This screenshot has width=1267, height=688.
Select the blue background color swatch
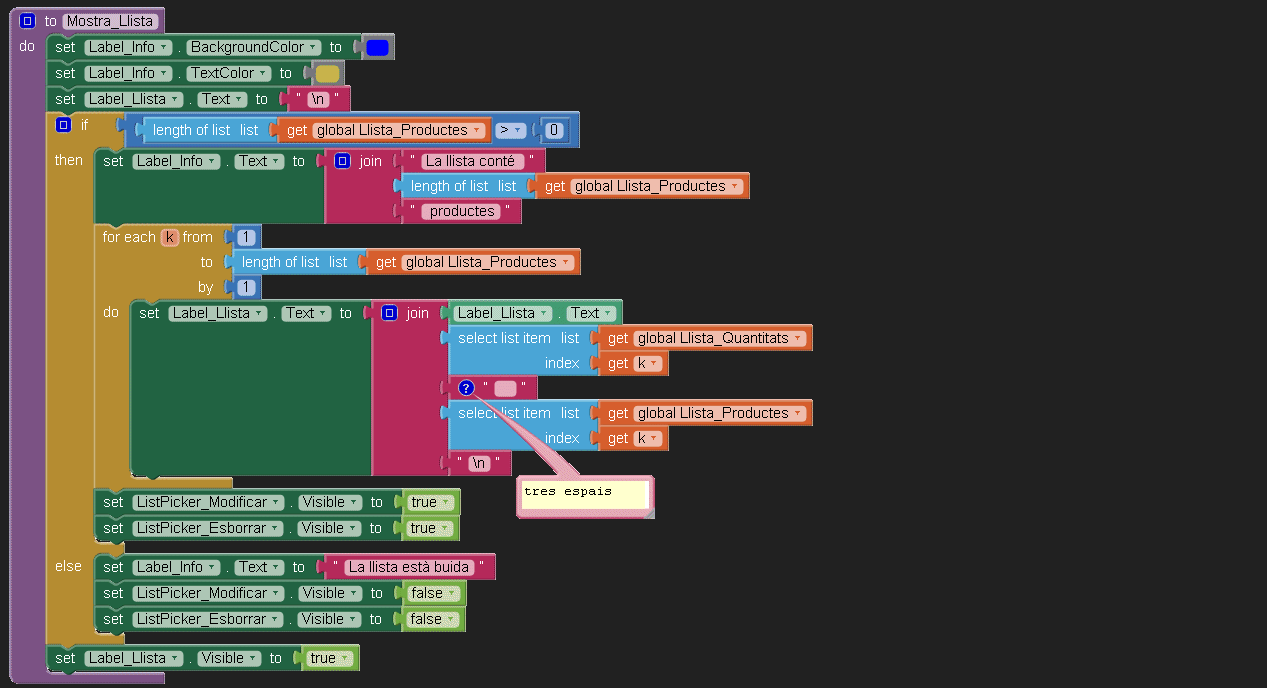377,47
